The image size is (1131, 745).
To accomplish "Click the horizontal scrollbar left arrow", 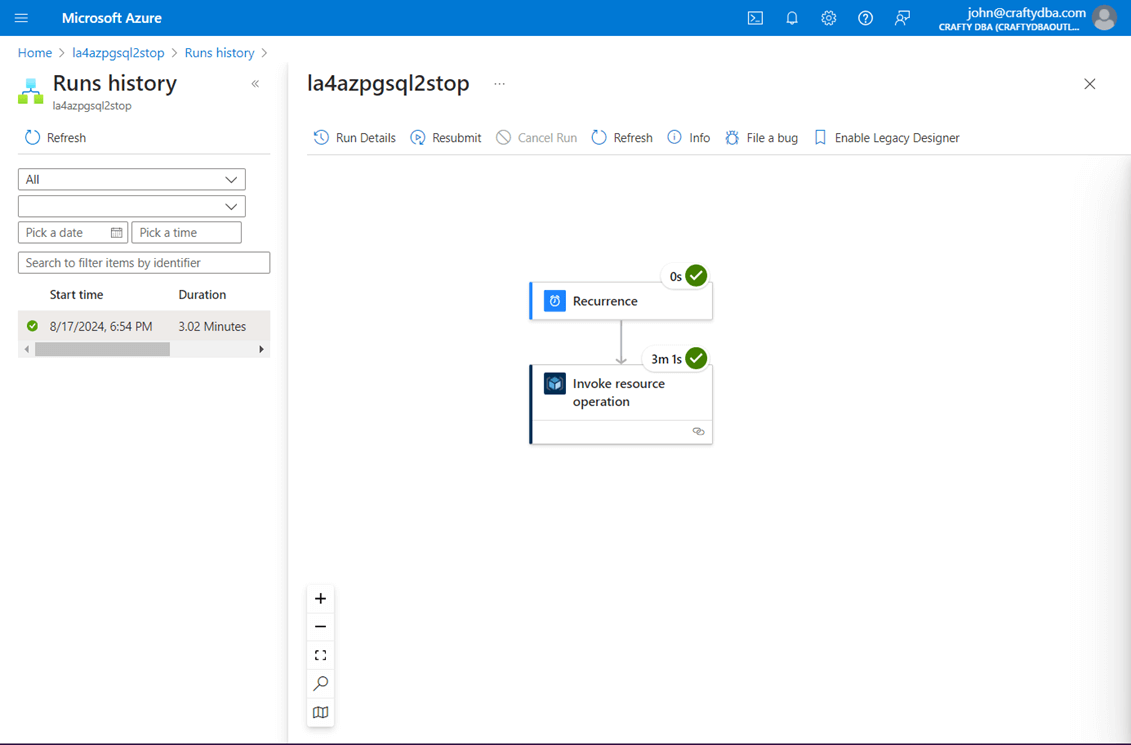I will (27, 349).
